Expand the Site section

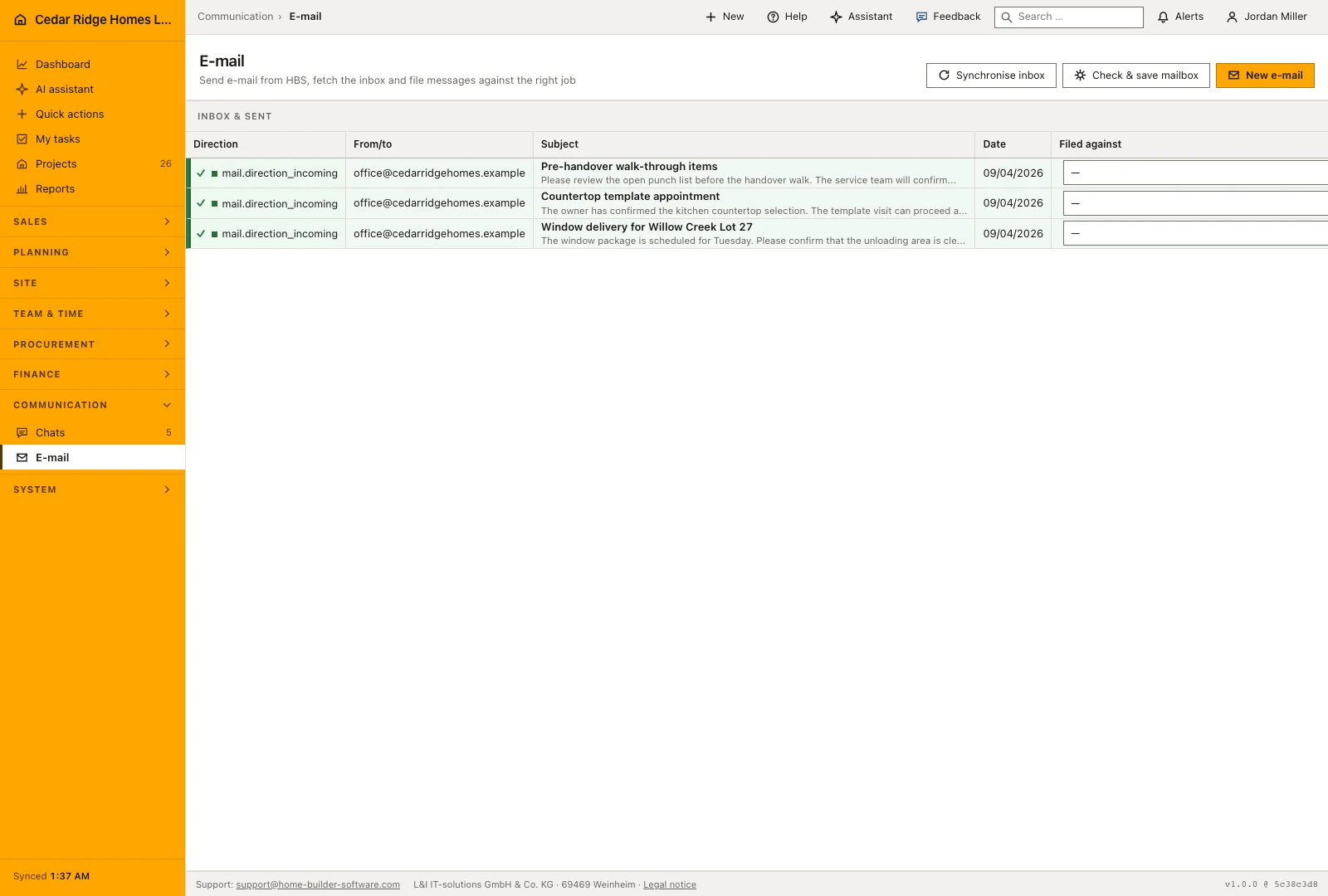click(x=92, y=283)
